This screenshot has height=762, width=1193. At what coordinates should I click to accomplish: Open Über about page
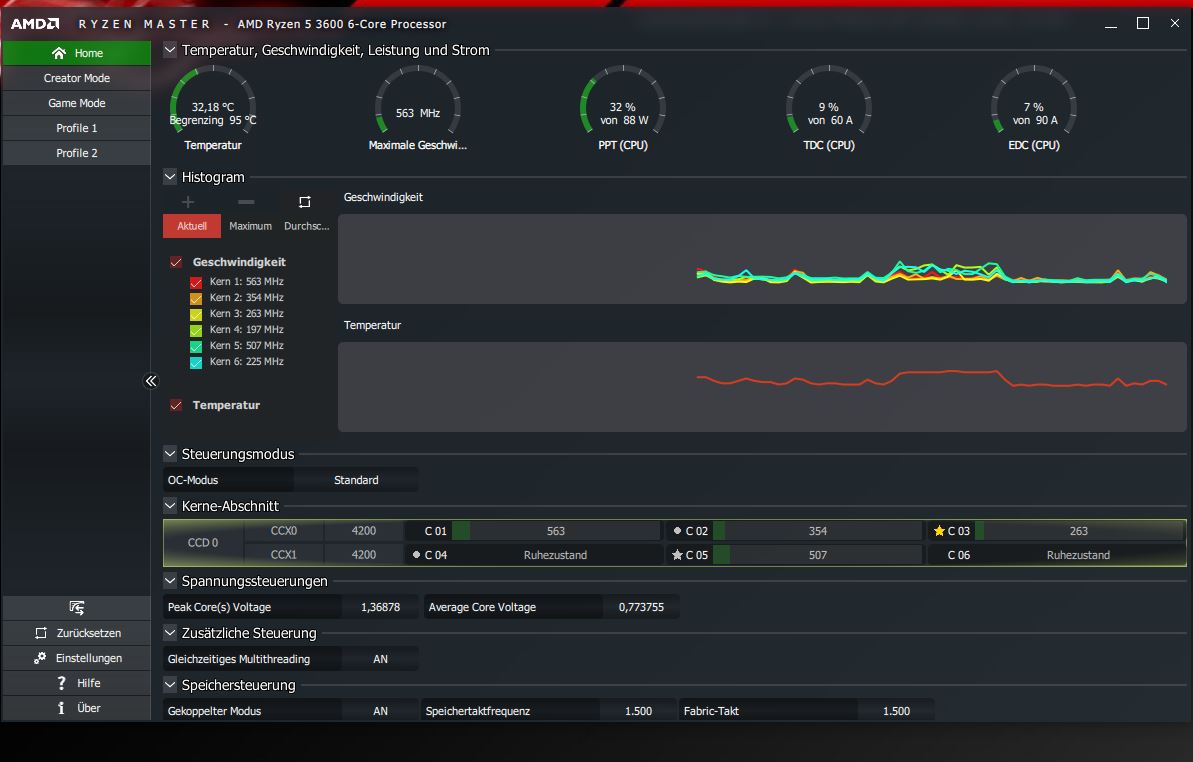(77, 708)
